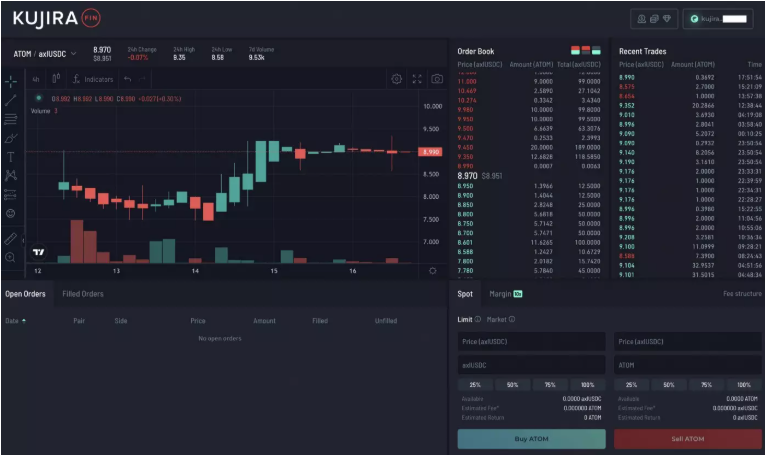This screenshot has width=765, height=455.
Task: Select the zoom in tool
Action: [x=11, y=257]
